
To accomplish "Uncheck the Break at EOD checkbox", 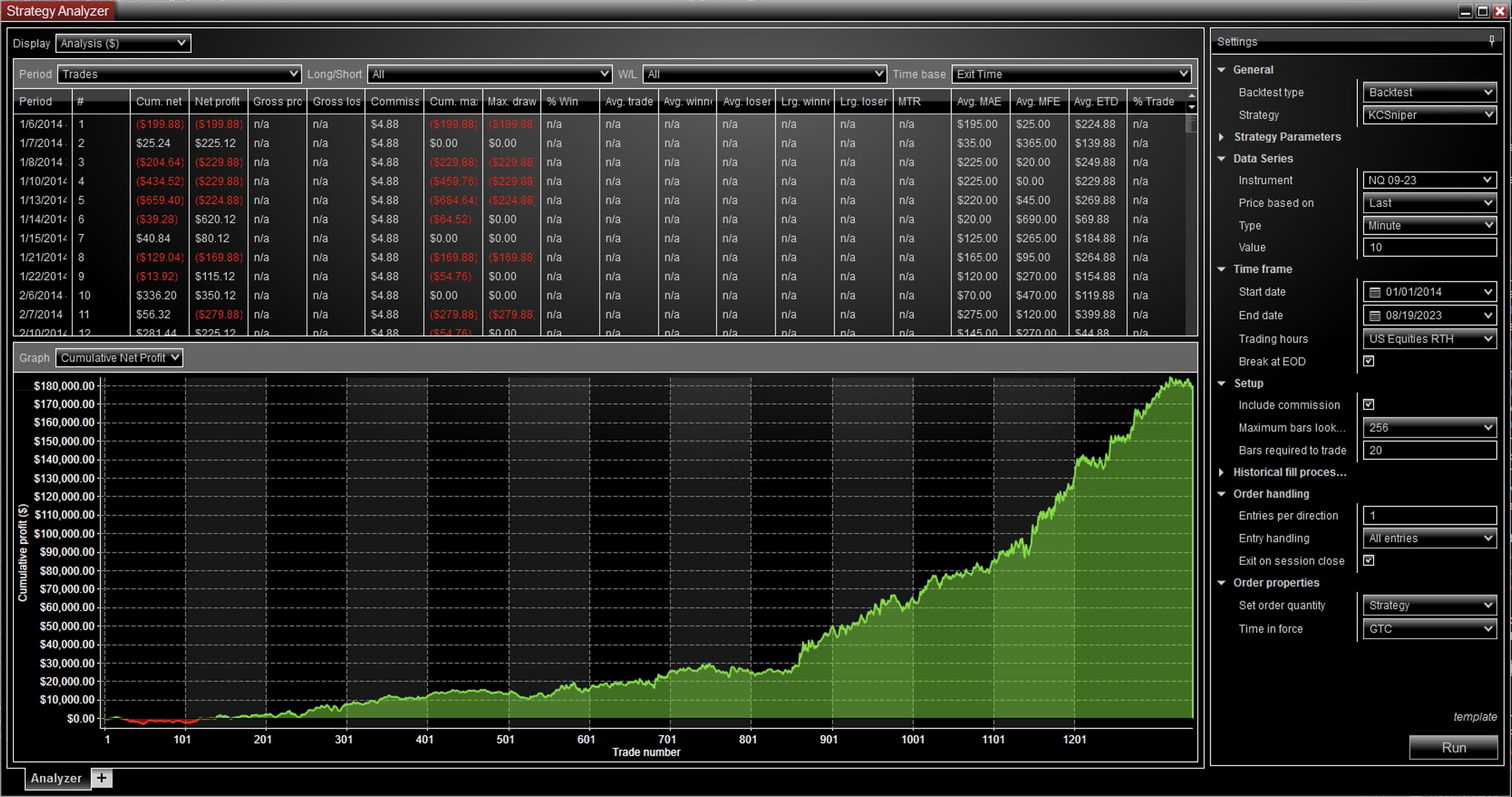I will click(x=1369, y=361).
